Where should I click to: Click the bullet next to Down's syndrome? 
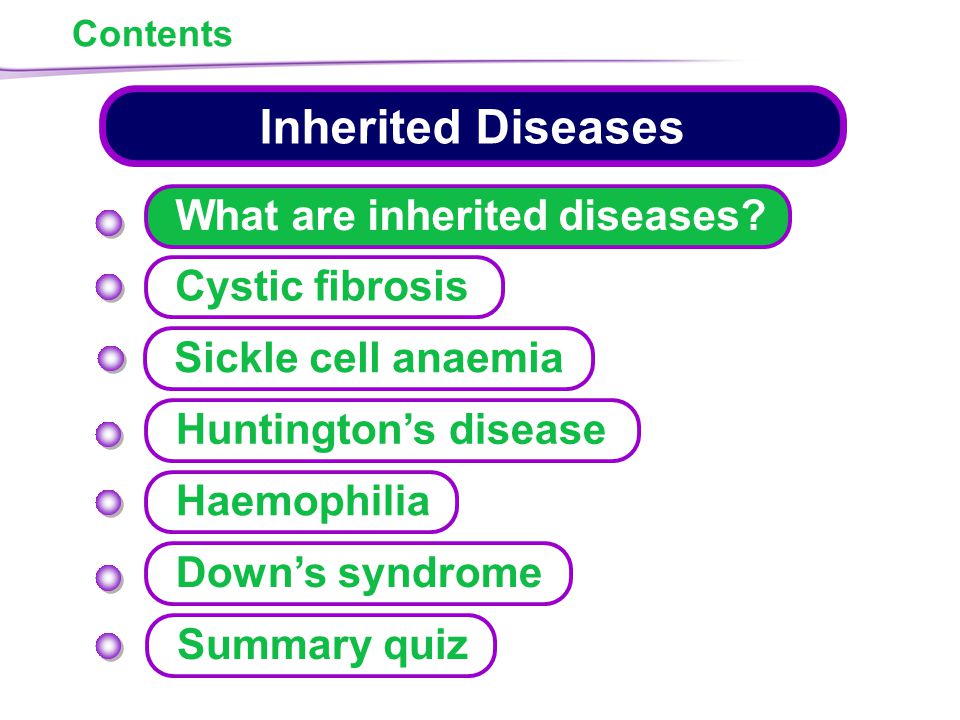110,578
